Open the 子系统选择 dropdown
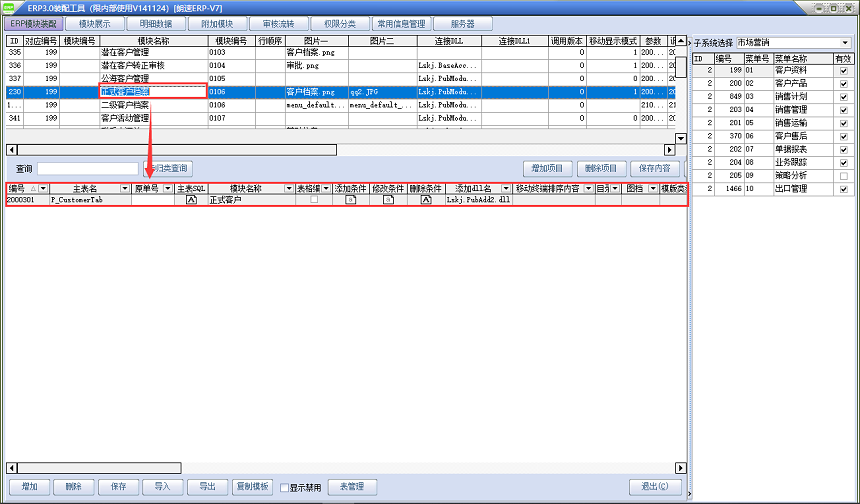This screenshot has height=504, width=860. click(x=845, y=43)
